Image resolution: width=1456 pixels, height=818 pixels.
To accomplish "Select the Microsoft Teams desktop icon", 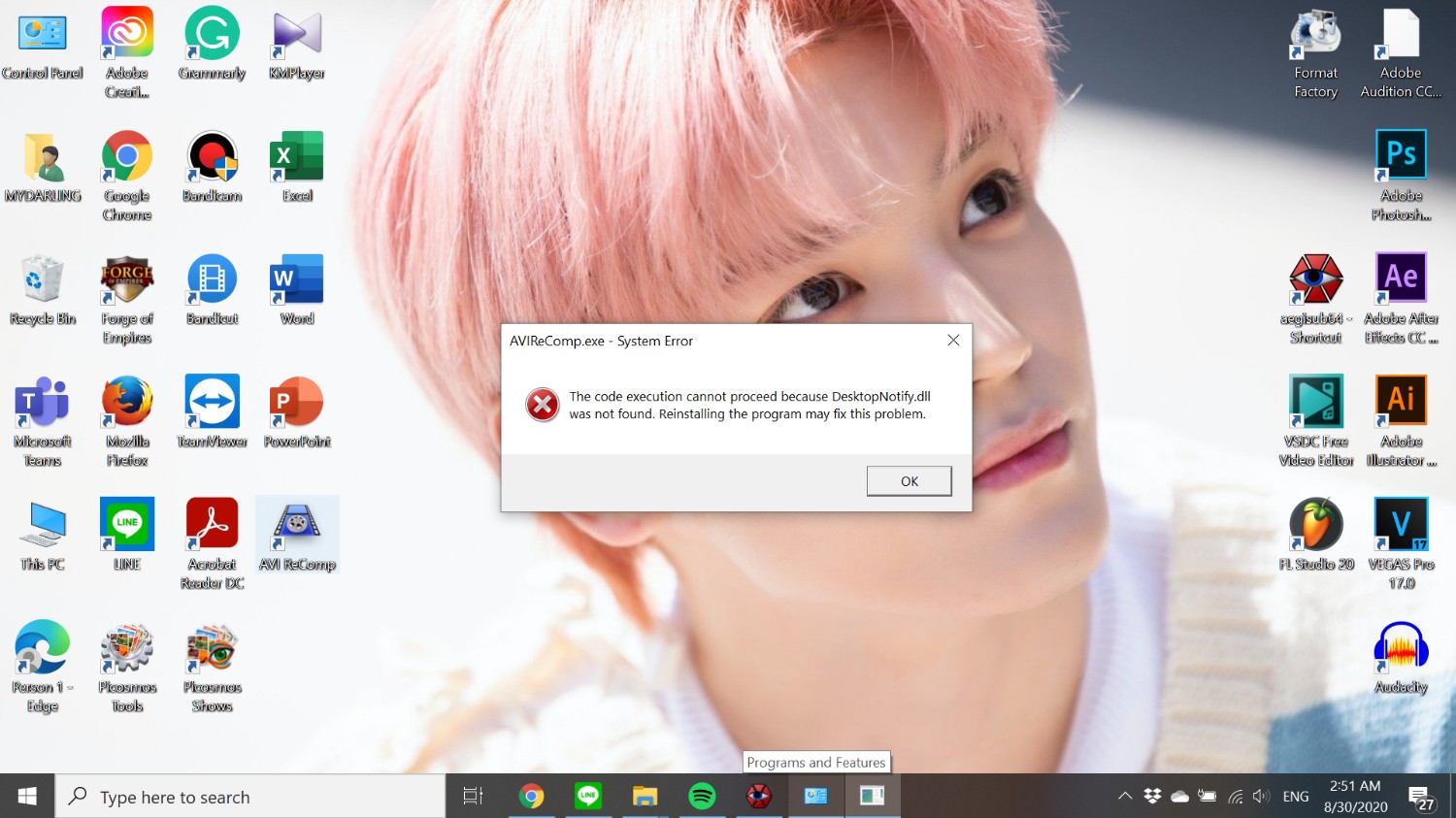I will pyautogui.click(x=43, y=422).
